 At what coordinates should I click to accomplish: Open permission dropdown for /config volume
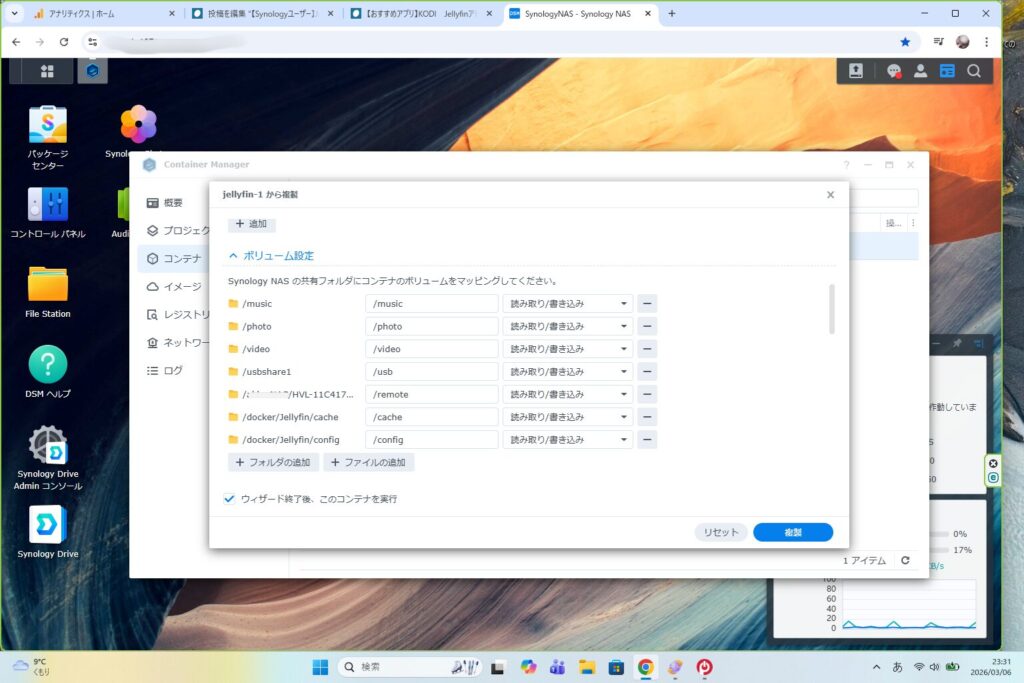(x=567, y=440)
